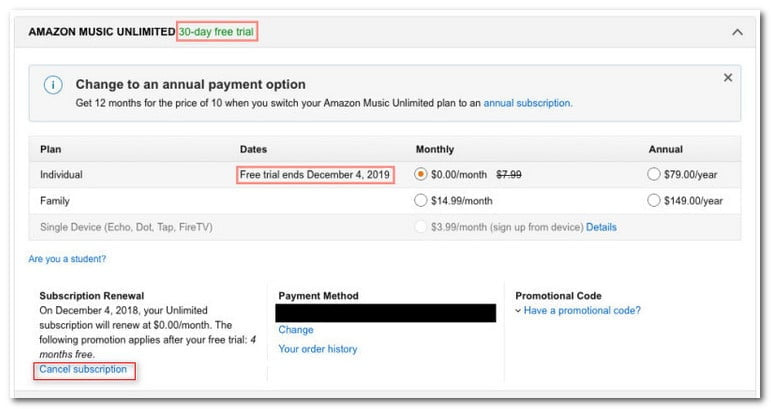Open Details for Single Device plan
This screenshot has height=409, width=771.
click(601, 227)
